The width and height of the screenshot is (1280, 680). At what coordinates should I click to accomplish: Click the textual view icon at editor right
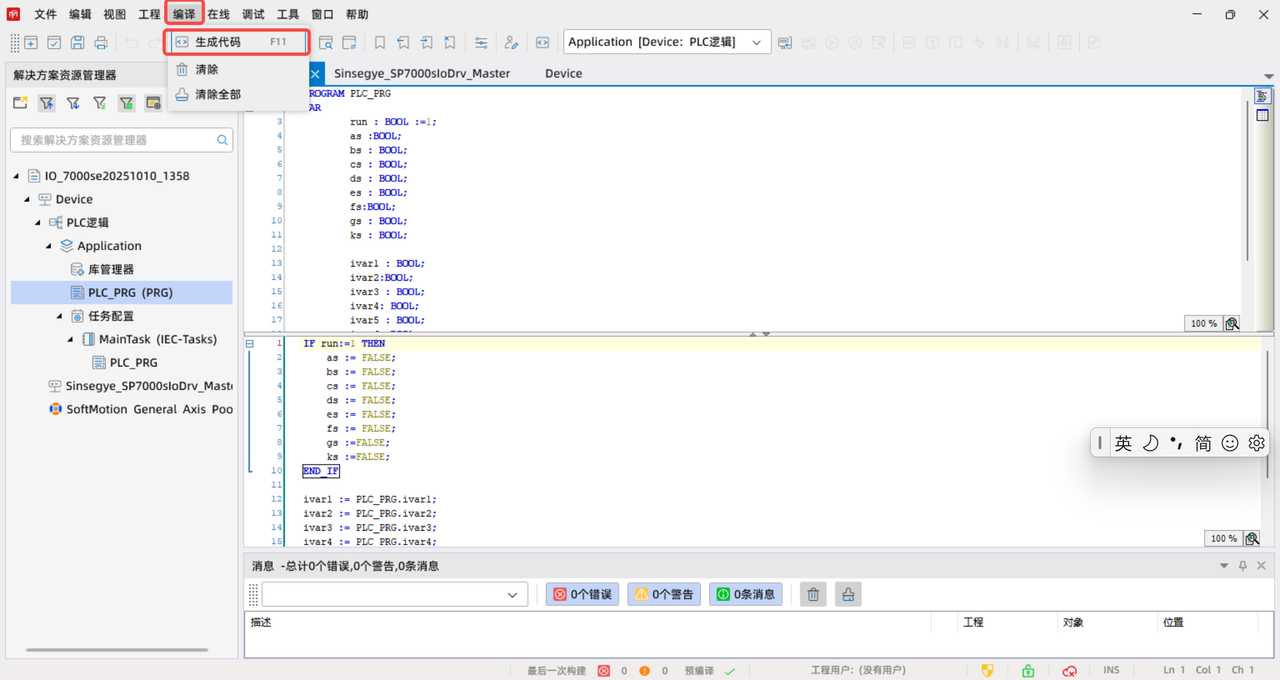(1262, 96)
